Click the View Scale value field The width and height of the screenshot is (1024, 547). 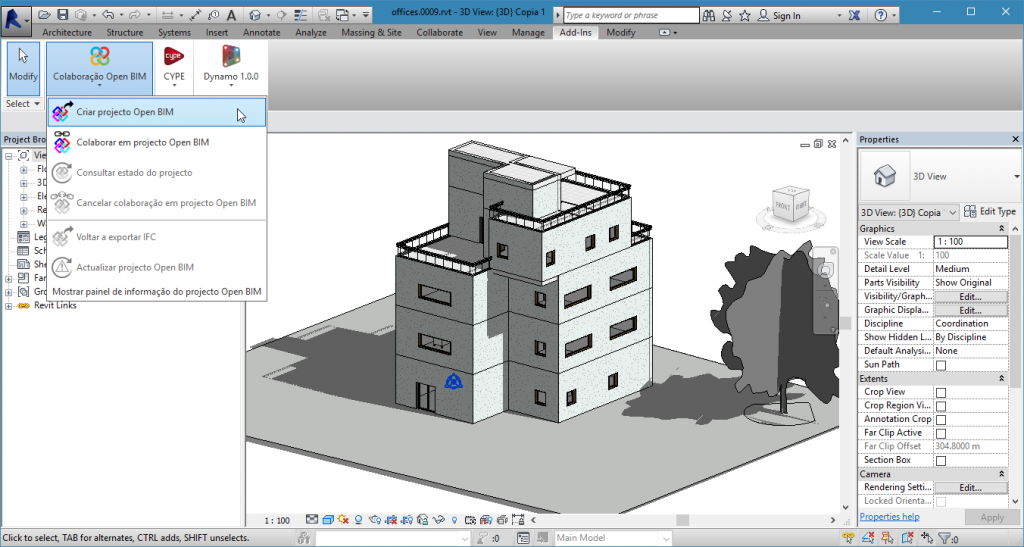pos(970,242)
